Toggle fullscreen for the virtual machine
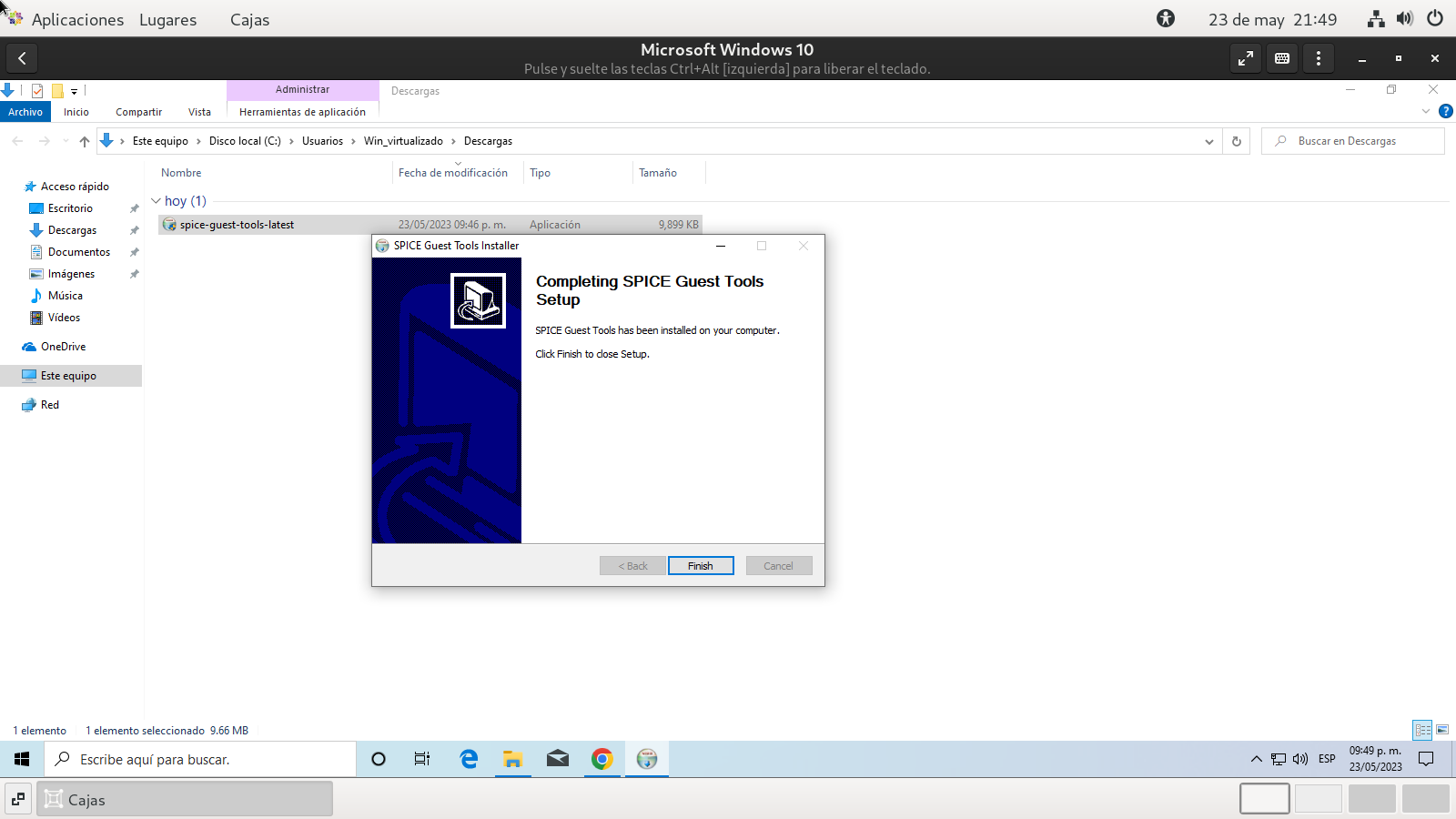1456x819 pixels. point(1245,58)
